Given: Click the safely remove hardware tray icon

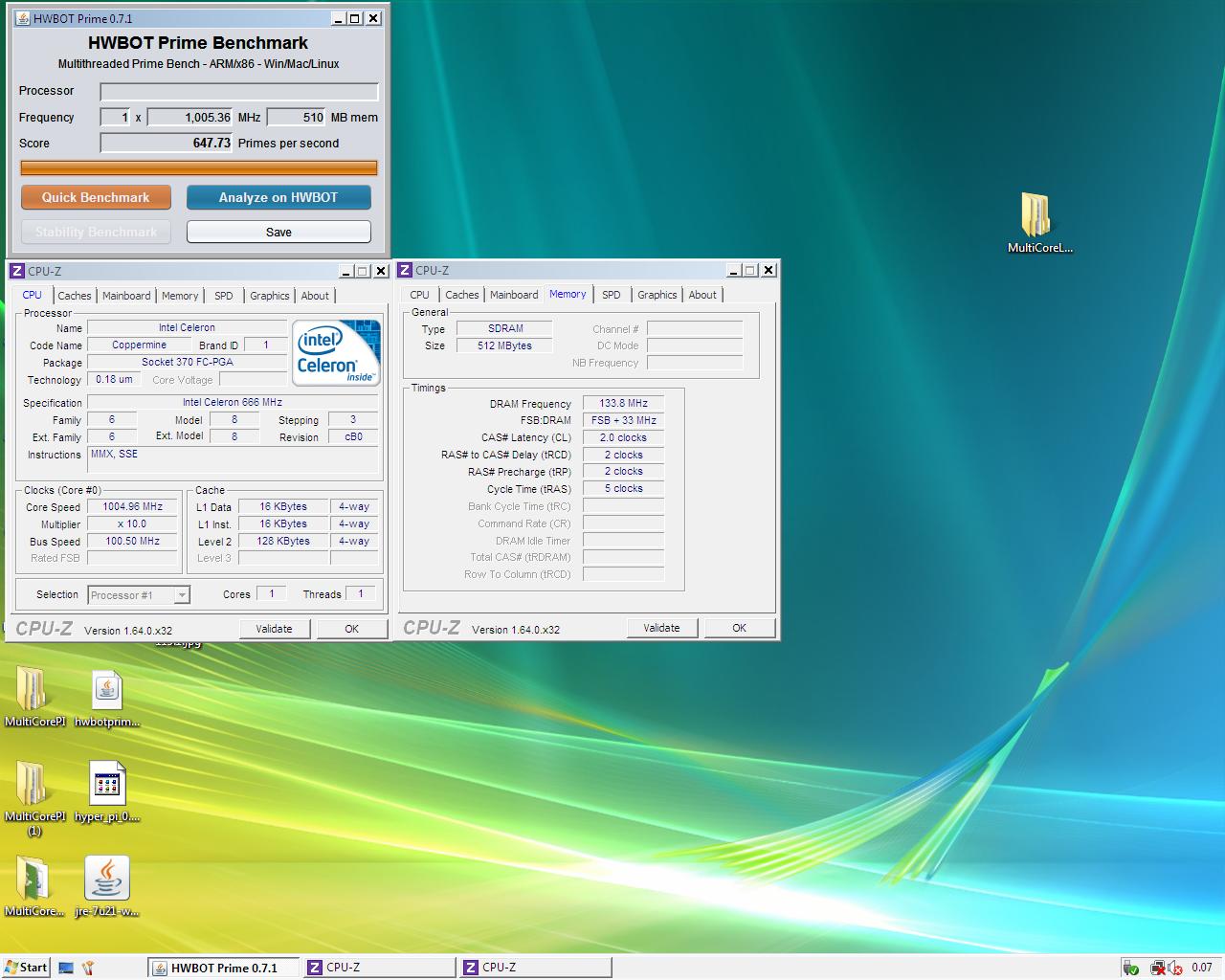Looking at the screenshot, I should tap(1130, 968).
